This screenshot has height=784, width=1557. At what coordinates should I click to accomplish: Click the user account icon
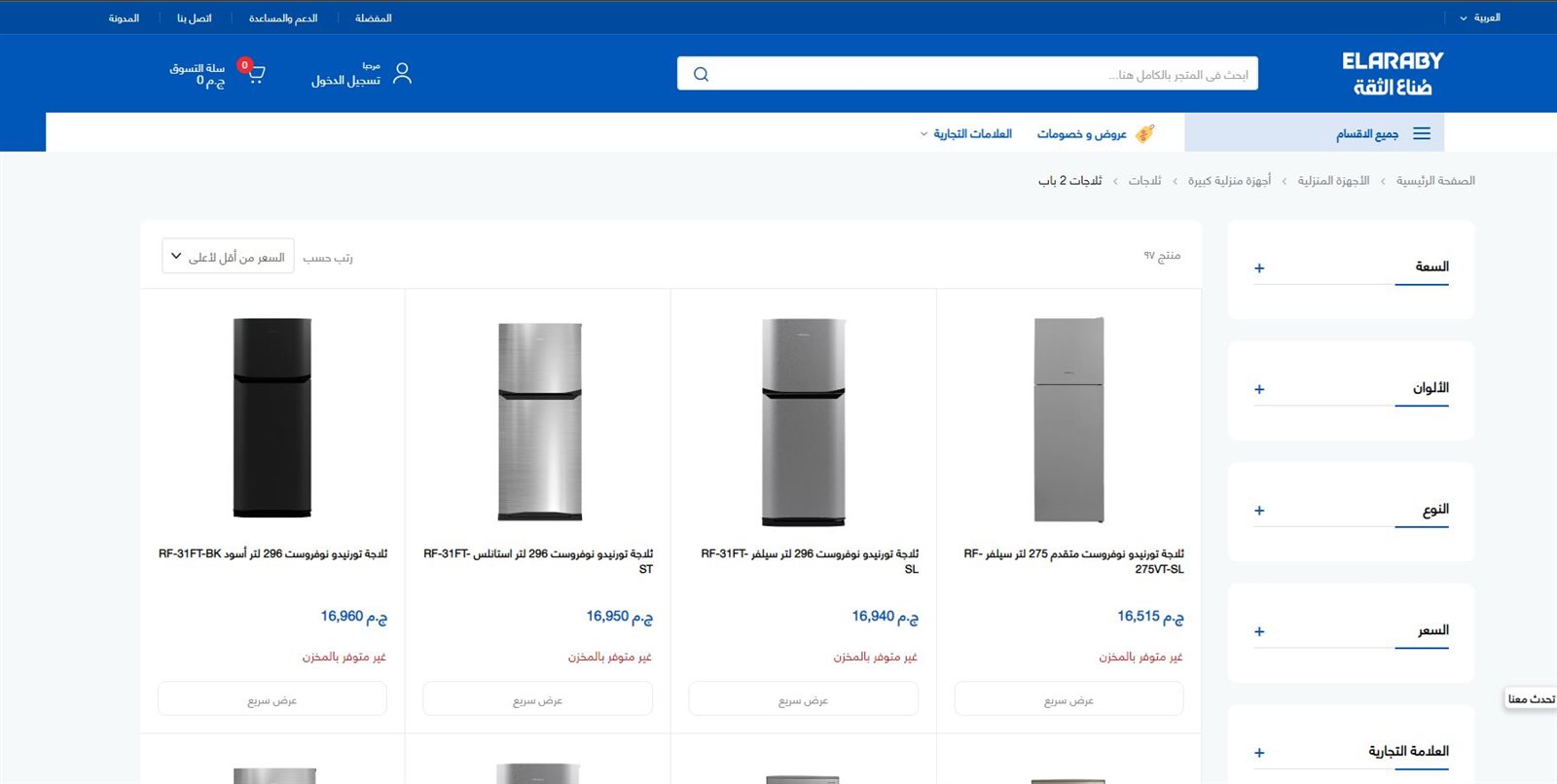[x=402, y=74]
